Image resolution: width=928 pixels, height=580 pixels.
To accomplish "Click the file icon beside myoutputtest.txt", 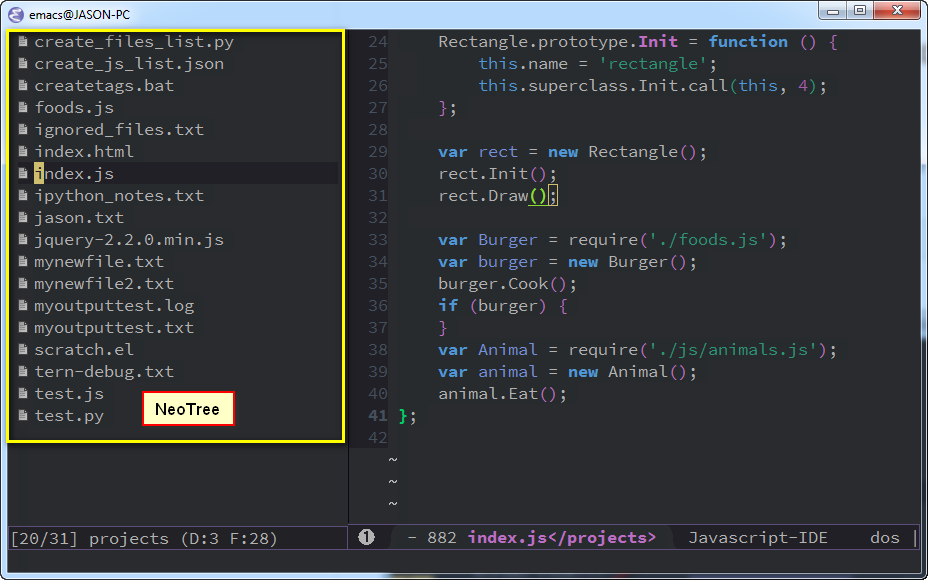I will (23, 327).
